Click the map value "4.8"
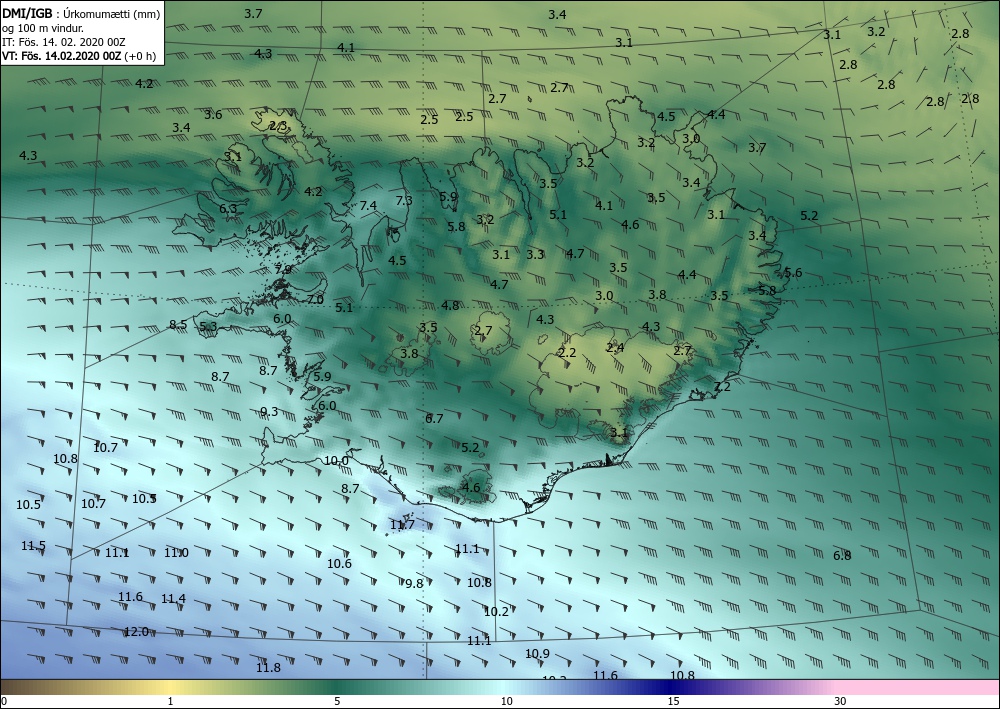The width and height of the screenshot is (1000, 709). [450, 305]
